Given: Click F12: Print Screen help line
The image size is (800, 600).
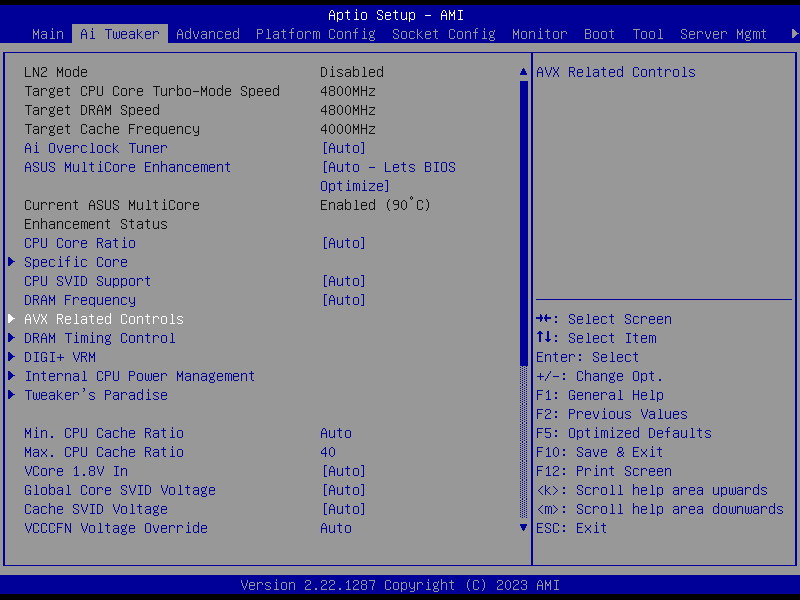Looking at the screenshot, I should (x=604, y=471).
